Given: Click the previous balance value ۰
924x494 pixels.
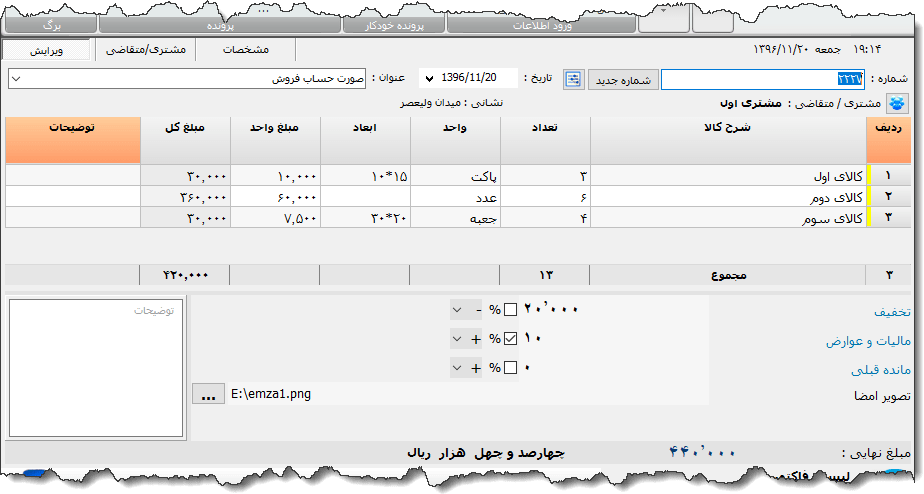Looking at the screenshot, I should click(527, 368).
